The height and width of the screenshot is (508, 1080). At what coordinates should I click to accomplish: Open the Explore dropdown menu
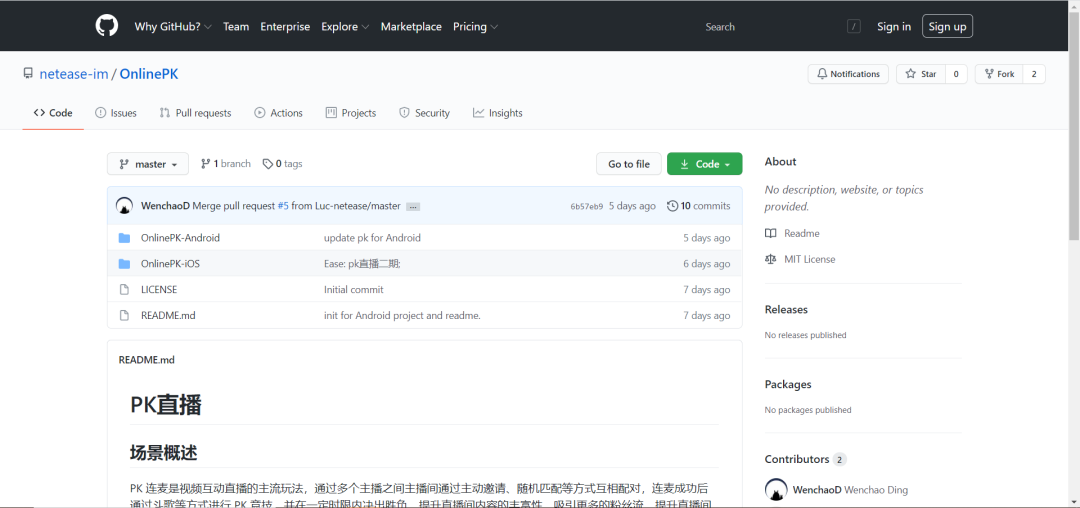[345, 27]
